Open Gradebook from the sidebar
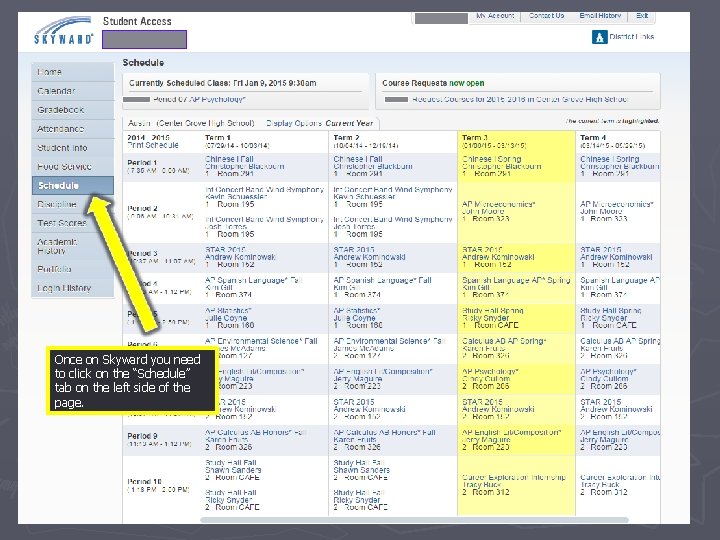 [x=73, y=110]
